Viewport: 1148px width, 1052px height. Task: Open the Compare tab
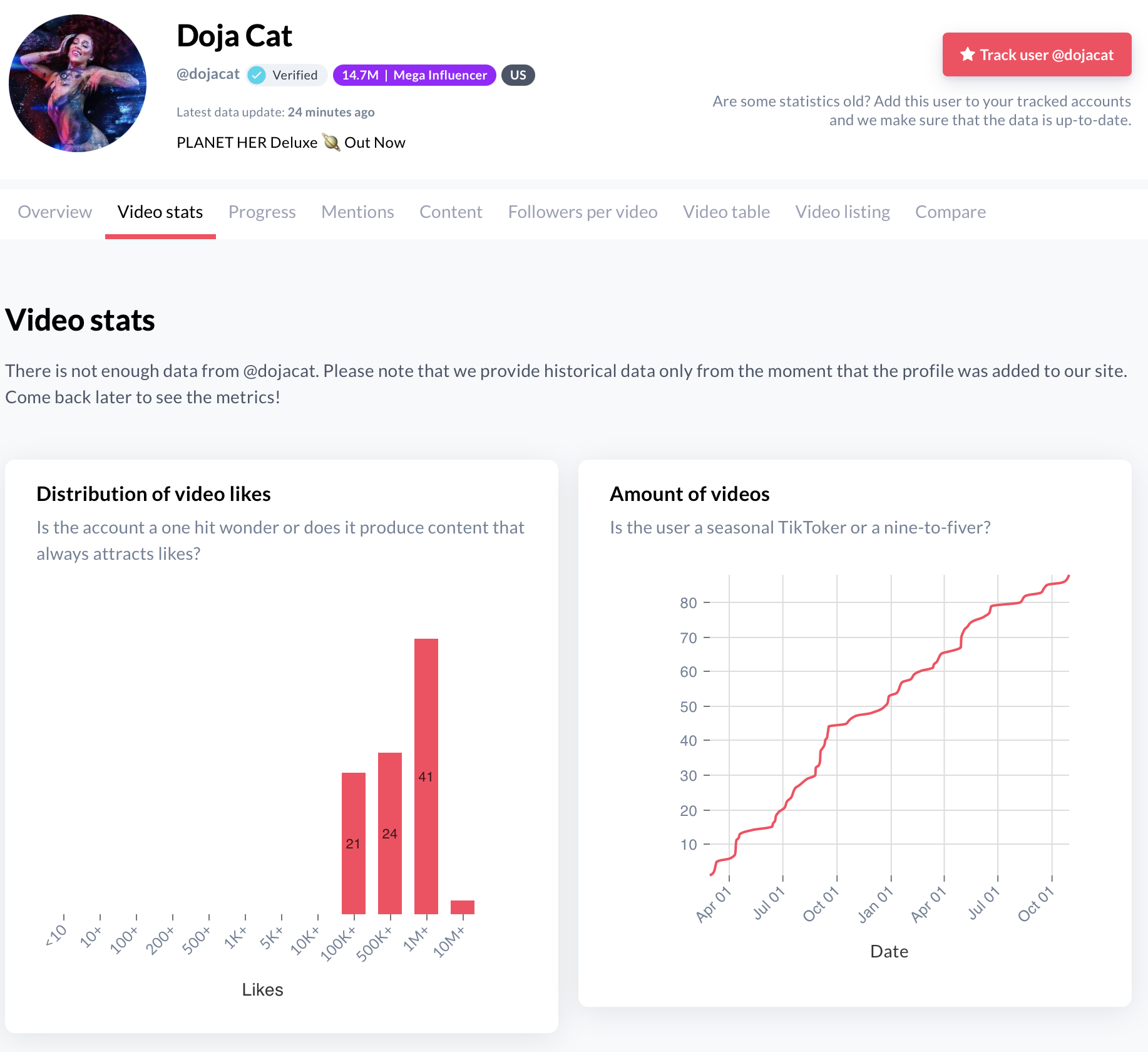tap(950, 212)
